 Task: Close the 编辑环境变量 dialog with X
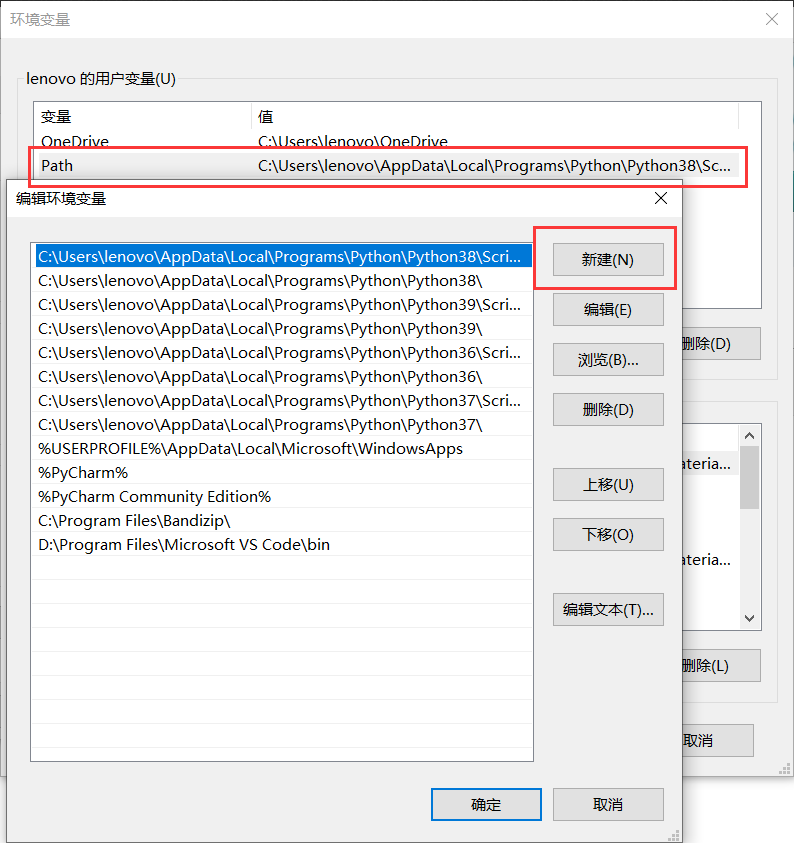pyautogui.click(x=660, y=198)
